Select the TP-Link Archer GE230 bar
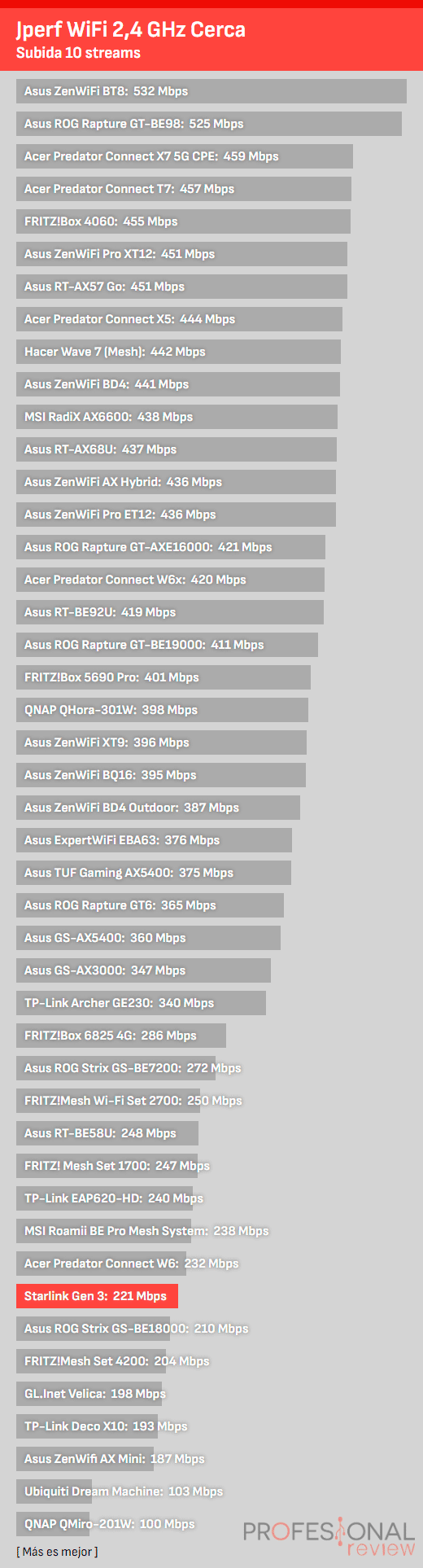 [x=141, y=1003]
